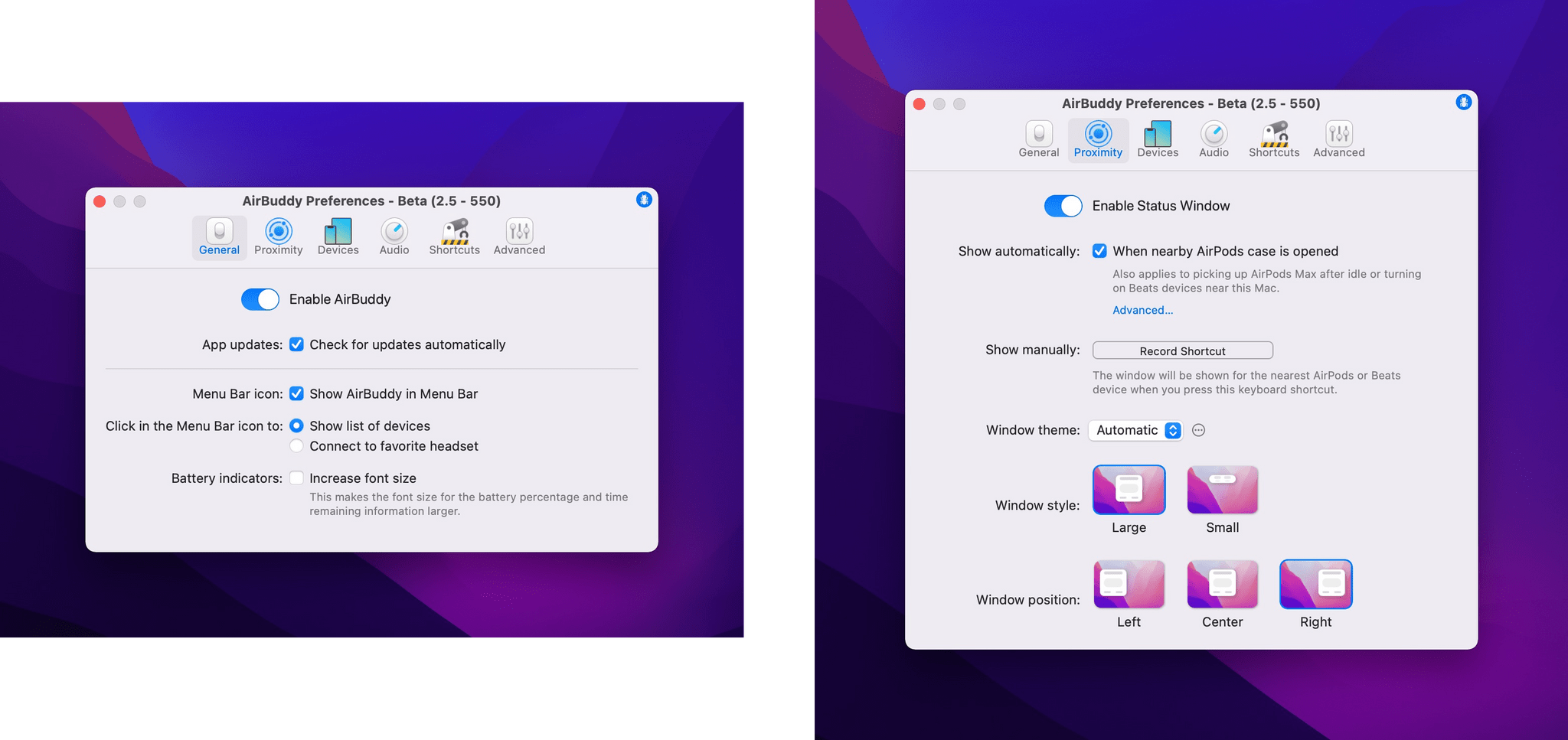Open Shortcuts tab icon in right window
The height and width of the screenshot is (740, 1568).
click(1274, 134)
